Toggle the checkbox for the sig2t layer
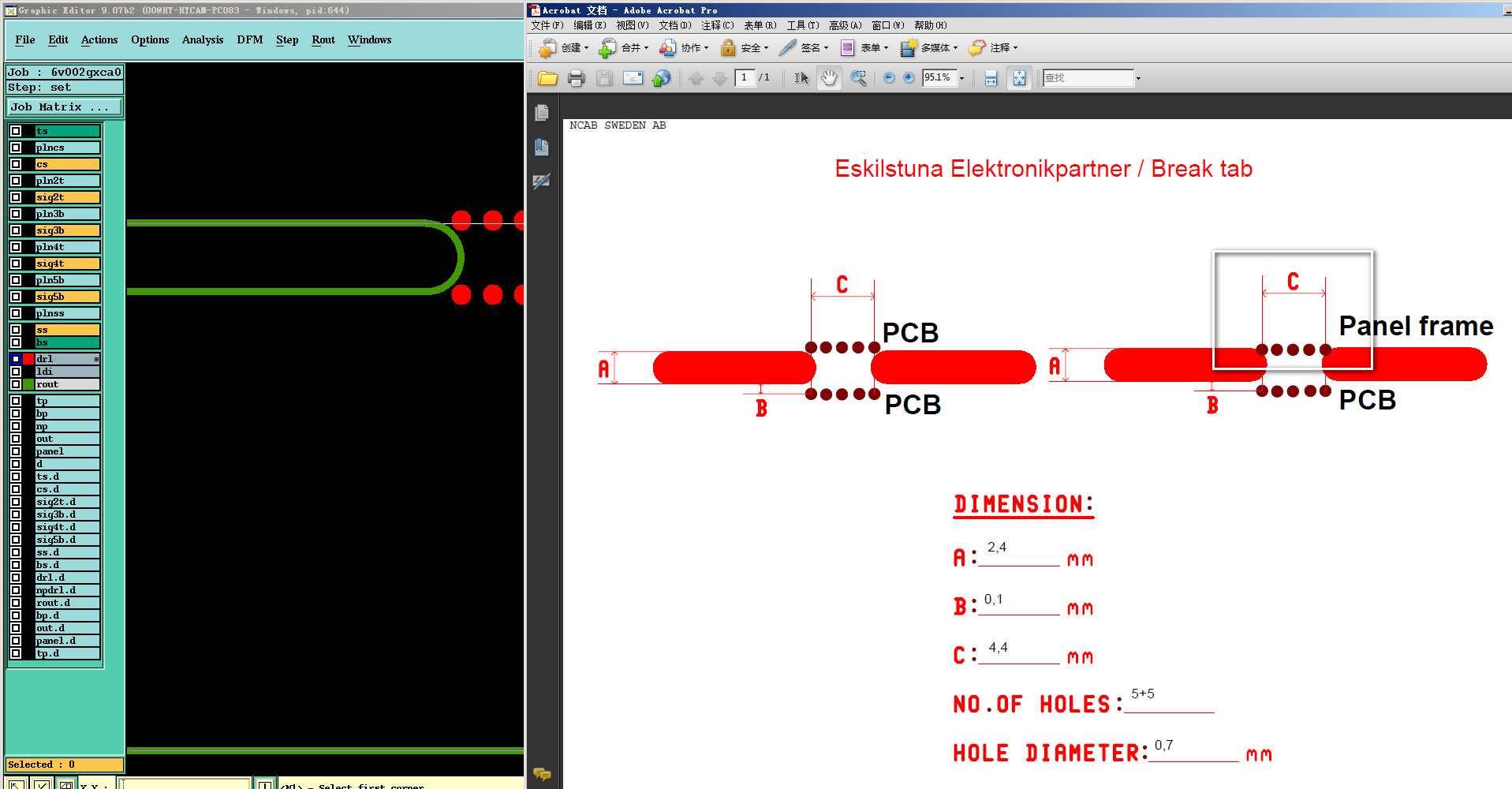The image size is (1512, 789). (x=16, y=197)
